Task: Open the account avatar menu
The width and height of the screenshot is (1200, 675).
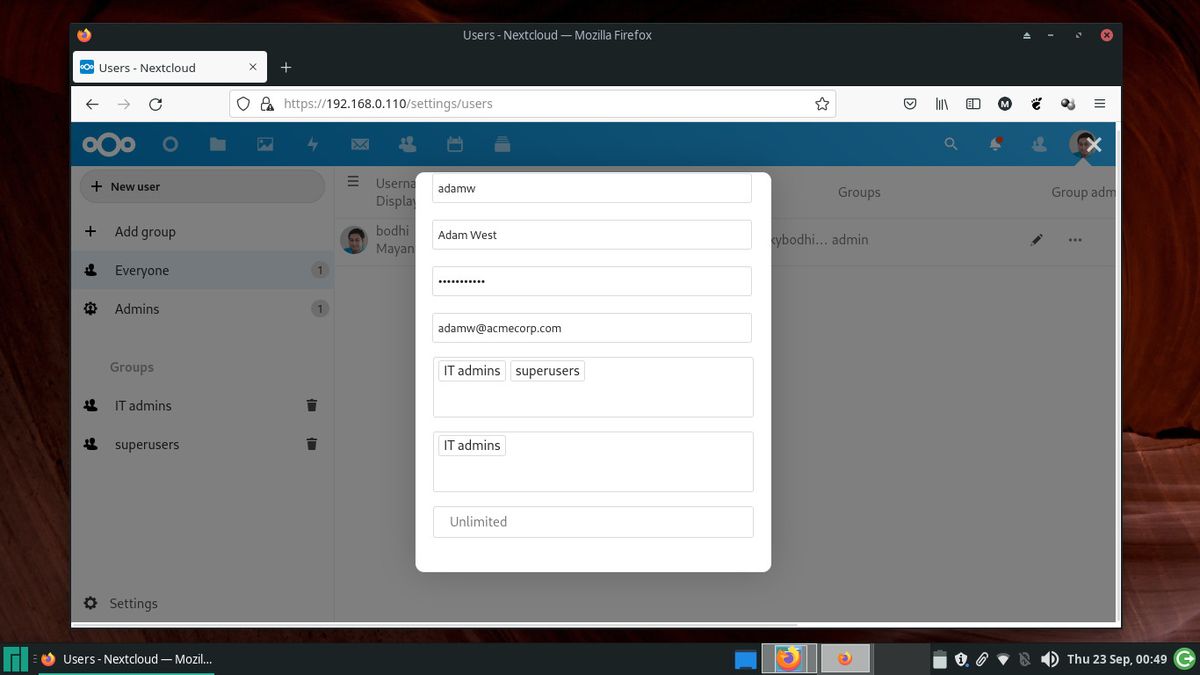Action: [1084, 143]
